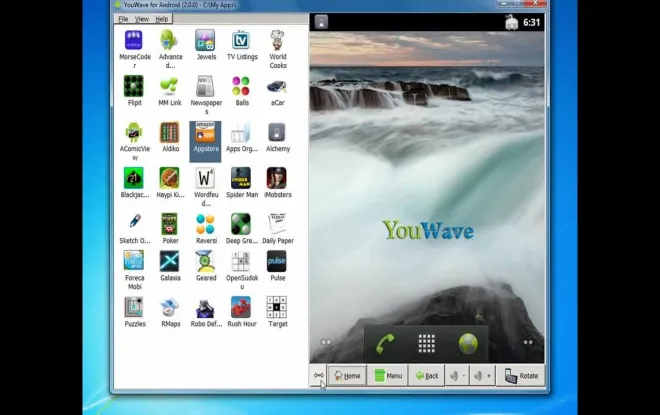Screen dimensions: 660x415
Task: Select the Alchemy game icon
Action: 277,132
